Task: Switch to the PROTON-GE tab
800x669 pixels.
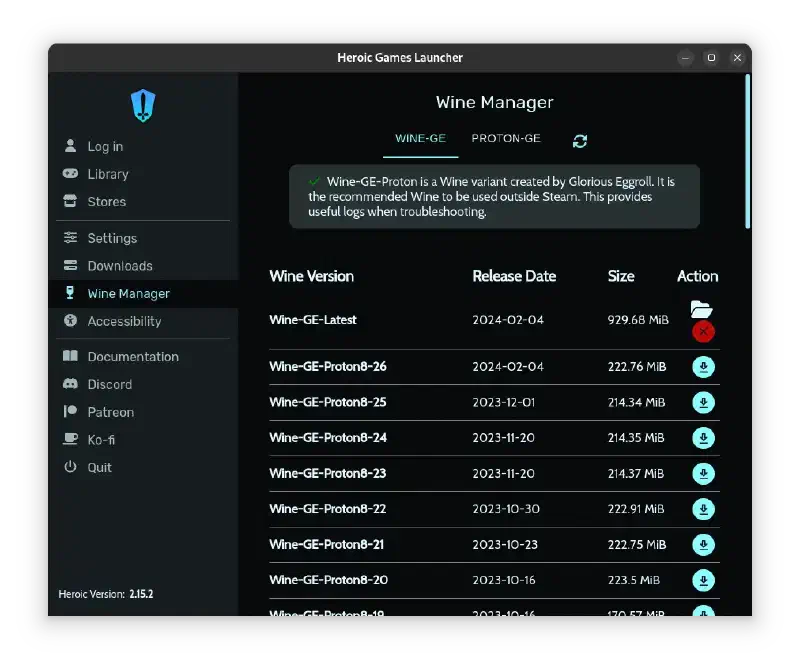Action: [506, 138]
